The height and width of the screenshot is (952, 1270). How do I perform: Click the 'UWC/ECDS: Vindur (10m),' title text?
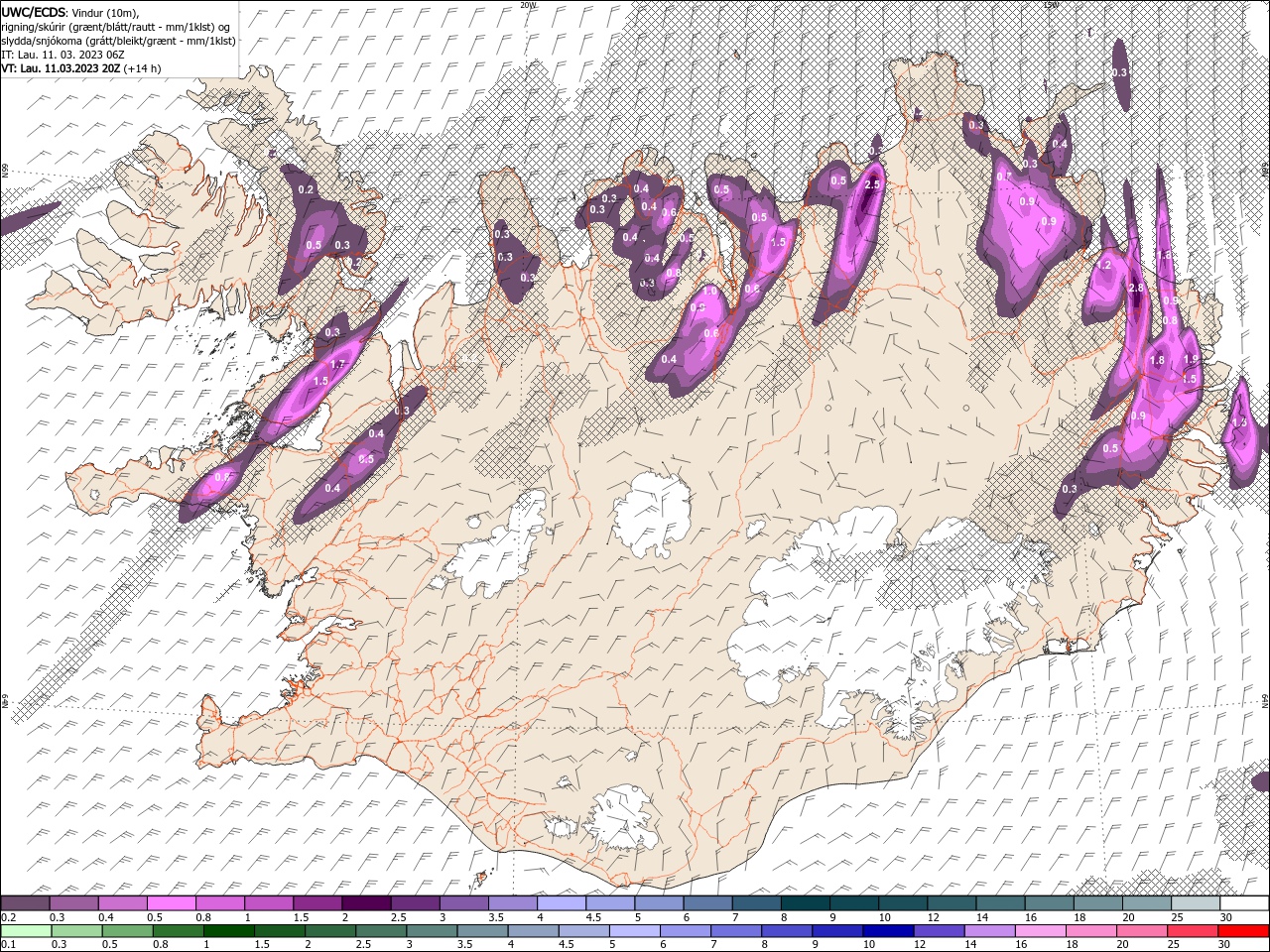coord(70,12)
